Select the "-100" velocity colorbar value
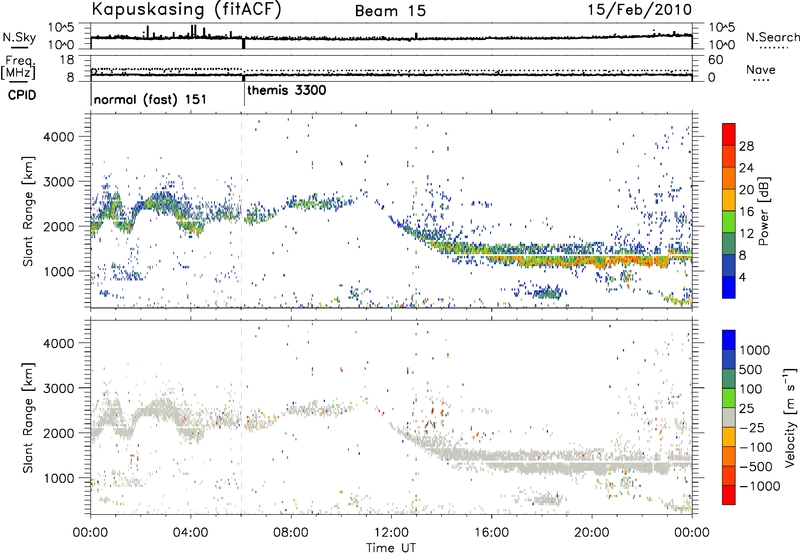 756,447
